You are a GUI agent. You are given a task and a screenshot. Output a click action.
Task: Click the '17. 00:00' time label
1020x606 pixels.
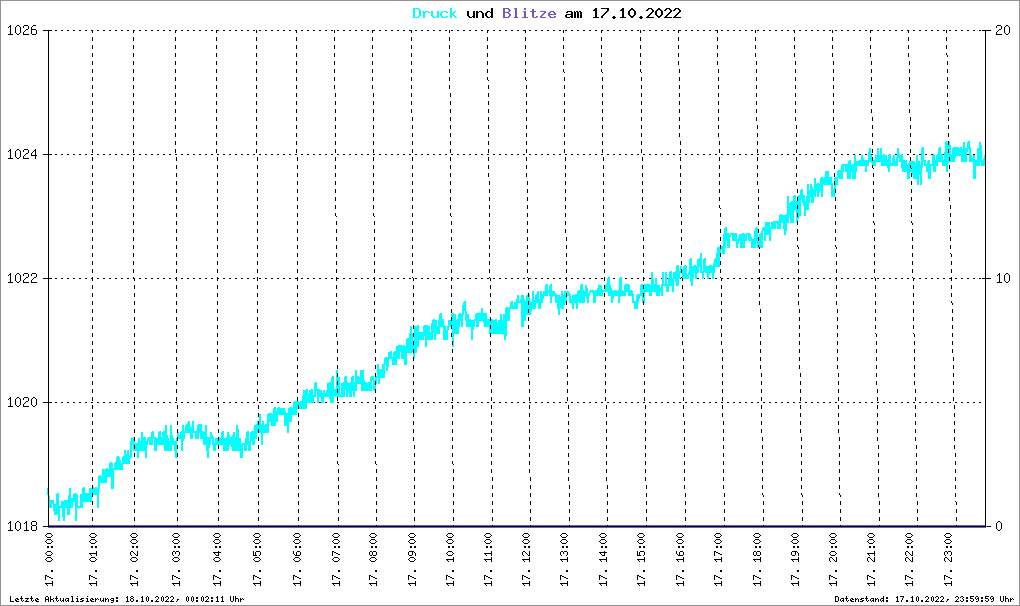(x=49, y=560)
